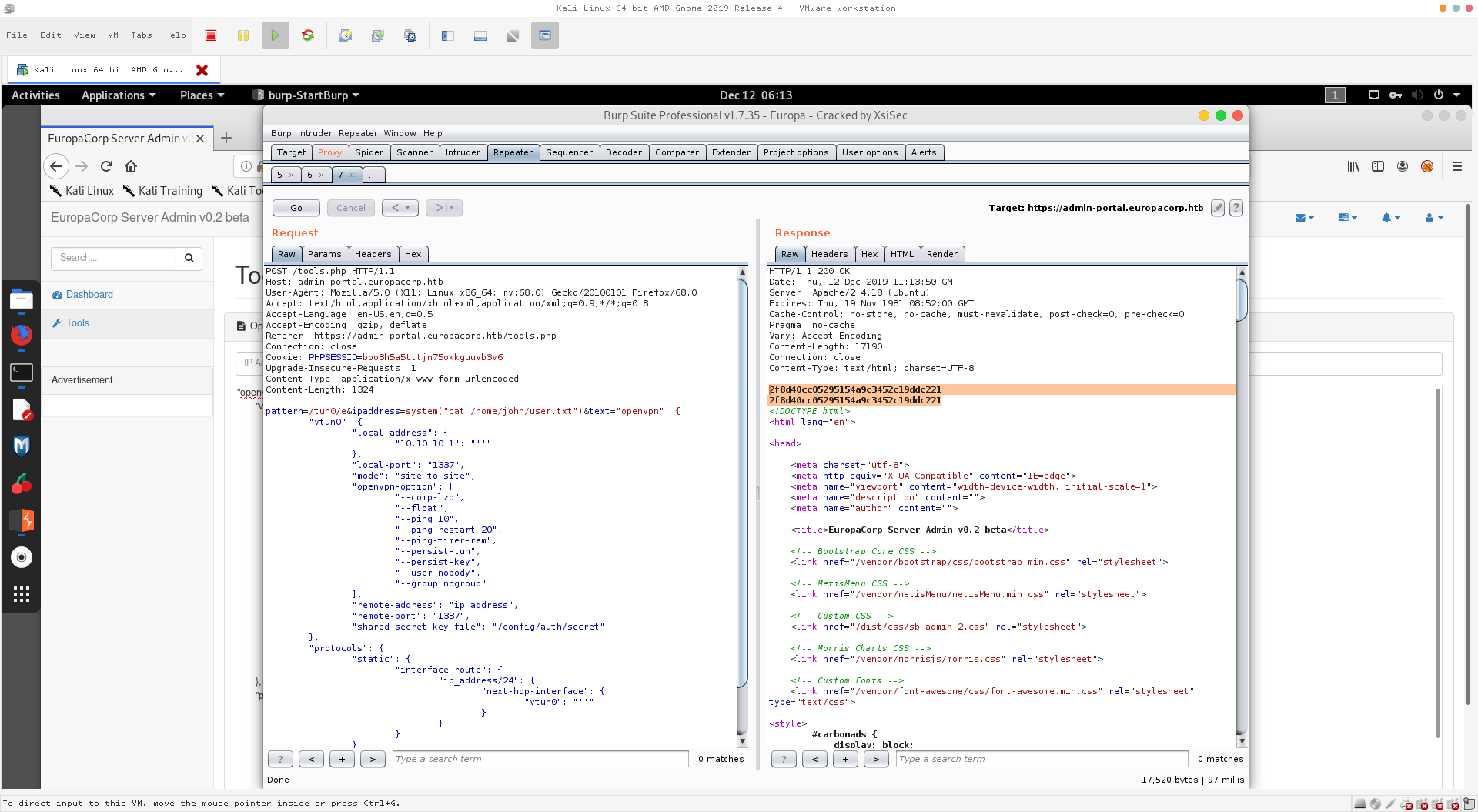Click search magnifier button on EuropaCorp page
This screenshot has height=812, width=1478.
click(189, 258)
